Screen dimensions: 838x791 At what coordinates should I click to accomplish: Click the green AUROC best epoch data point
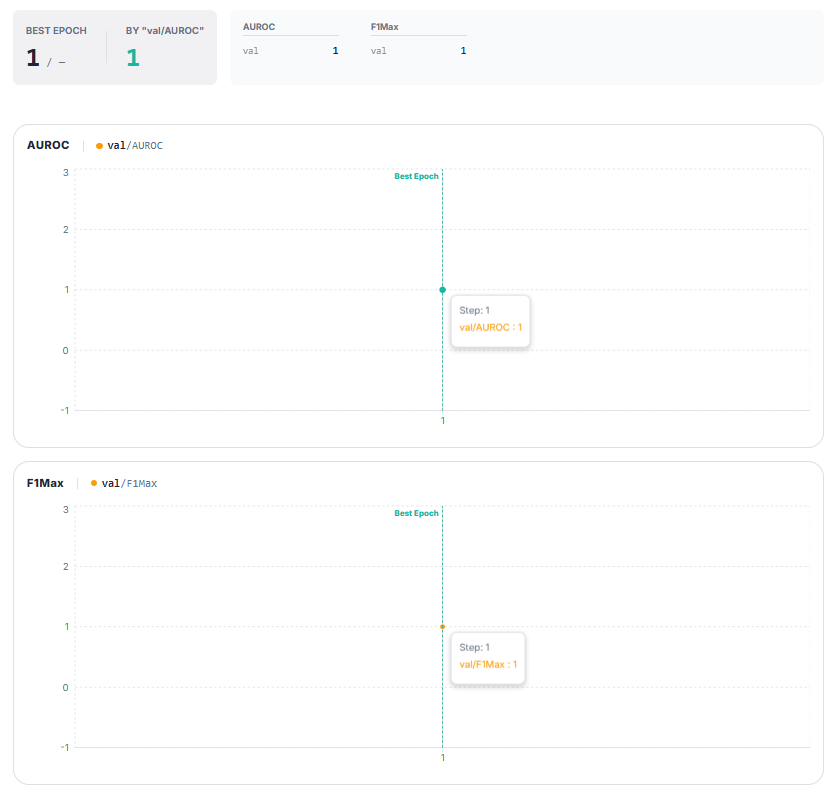(x=443, y=290)
